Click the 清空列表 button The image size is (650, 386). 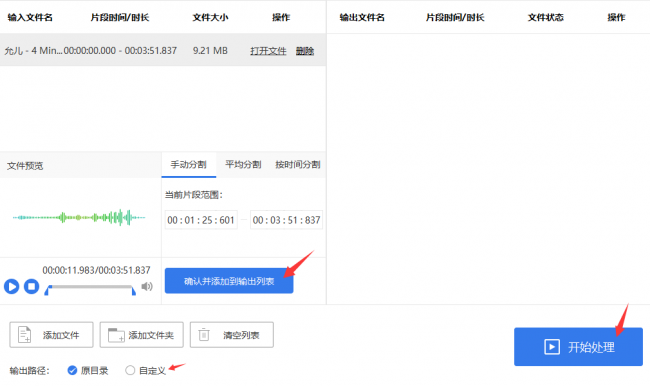[x=232, y=335]
